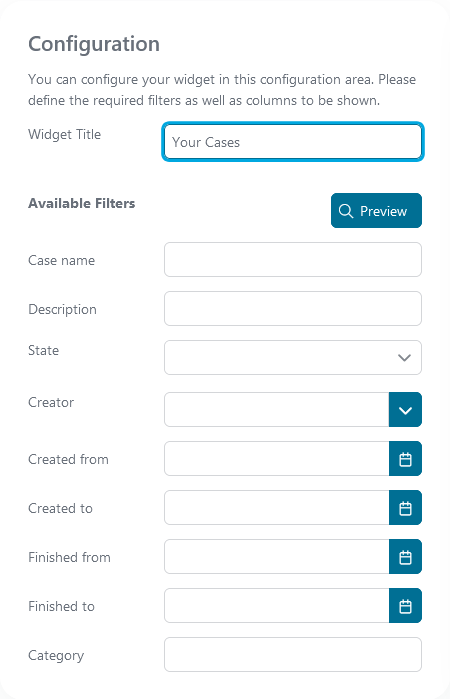Open the Created from calendar picker
This screenshot has width=450, height=699.
click(x=405, y=459)
